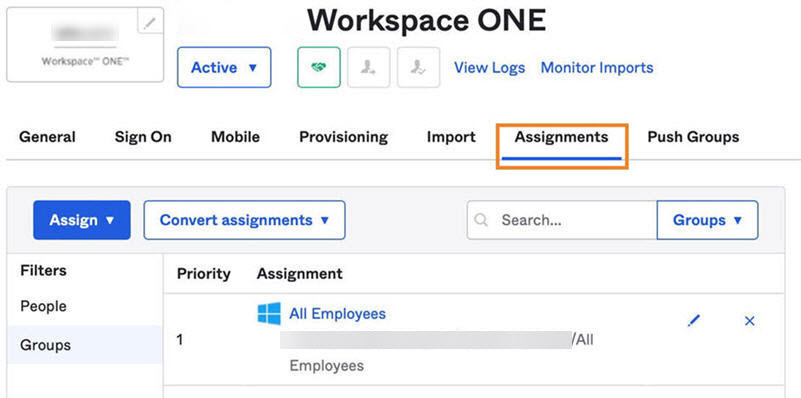Filter assignments by People
Screen dimensions: 801x398
click(43, 306)
